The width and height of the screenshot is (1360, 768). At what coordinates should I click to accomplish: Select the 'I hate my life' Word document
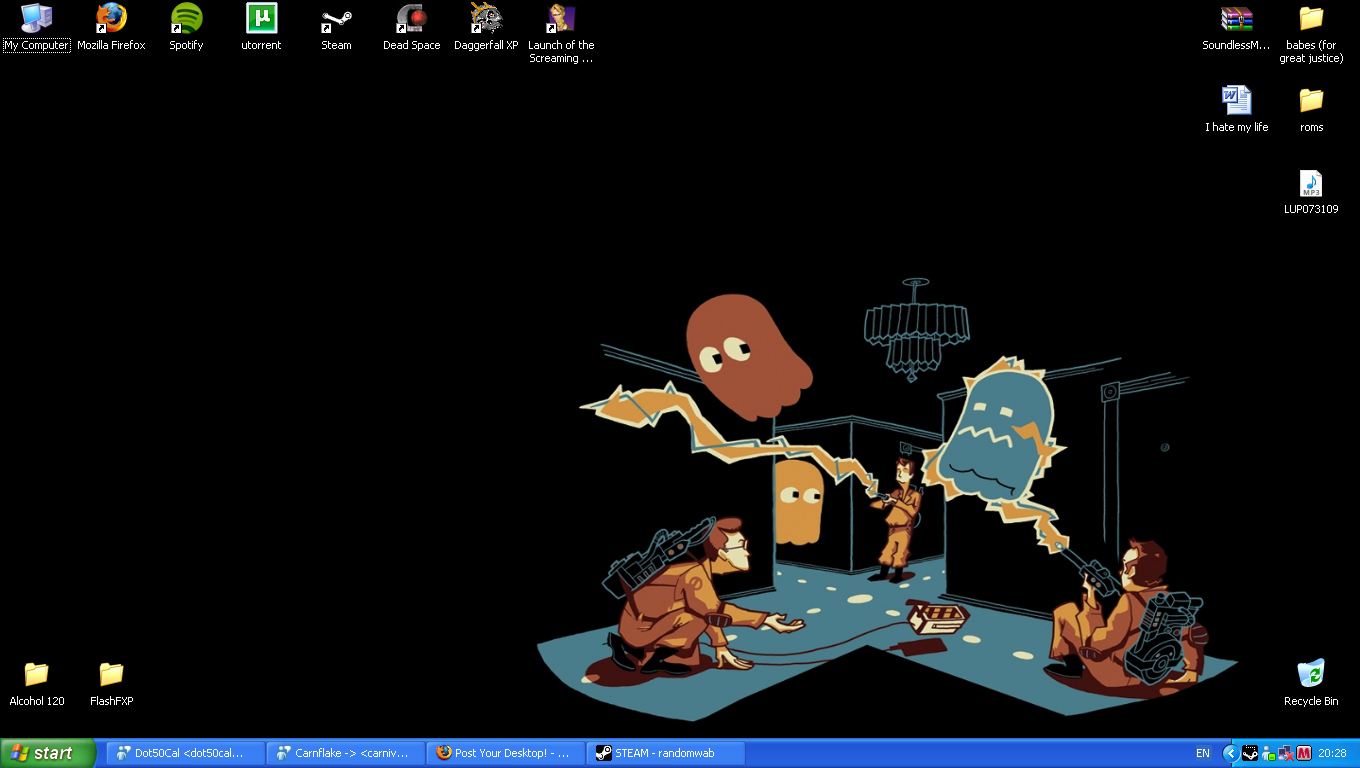pyautogui.click(x=1236, y=101)
